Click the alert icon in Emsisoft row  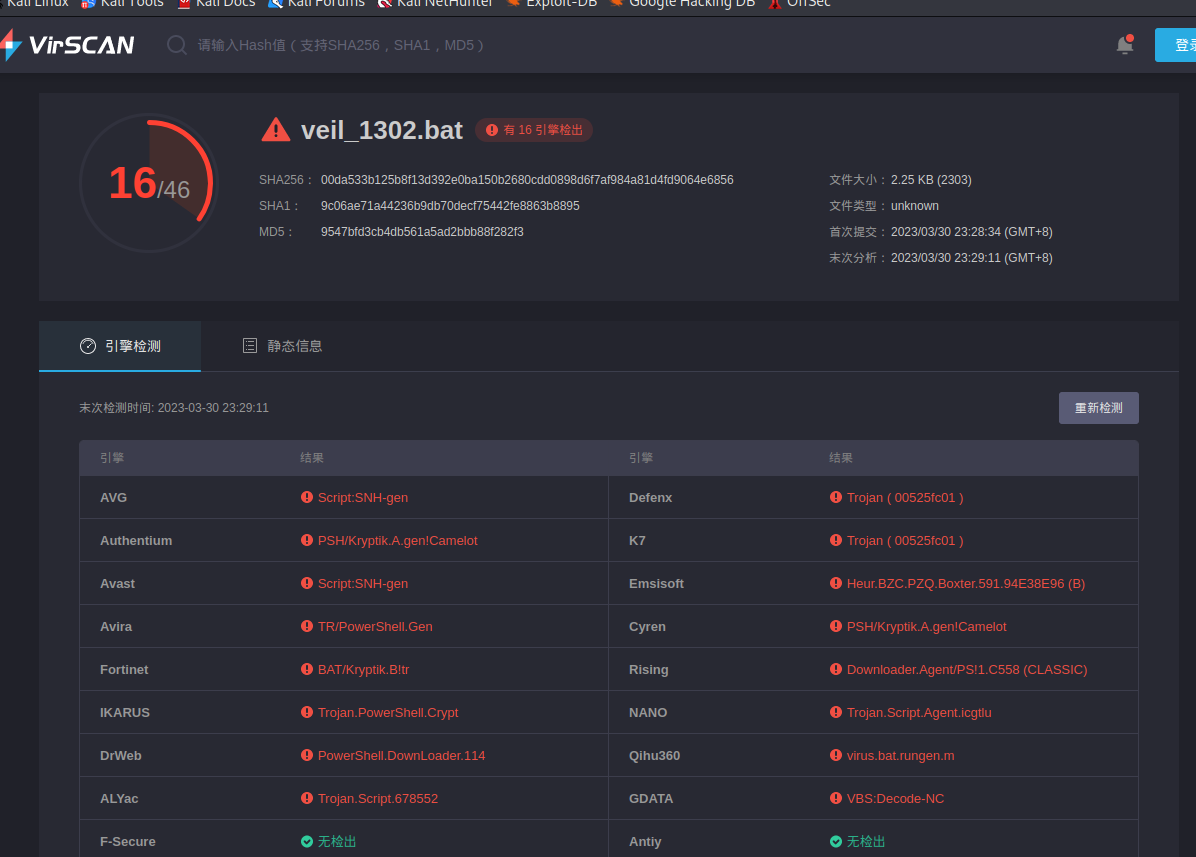[x=836, y=583]
